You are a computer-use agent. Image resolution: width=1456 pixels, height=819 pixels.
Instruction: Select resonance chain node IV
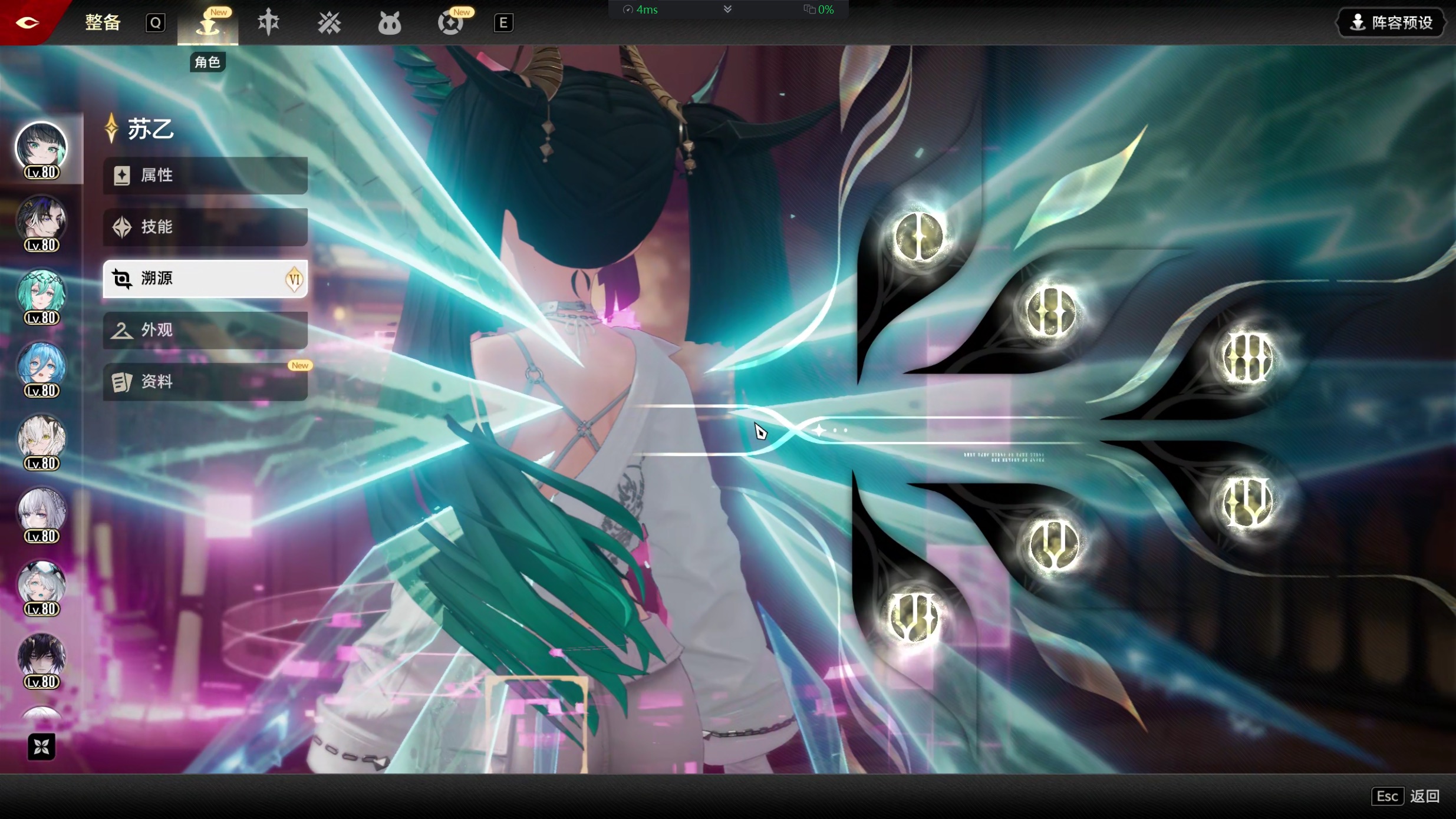coord(1247,501)
